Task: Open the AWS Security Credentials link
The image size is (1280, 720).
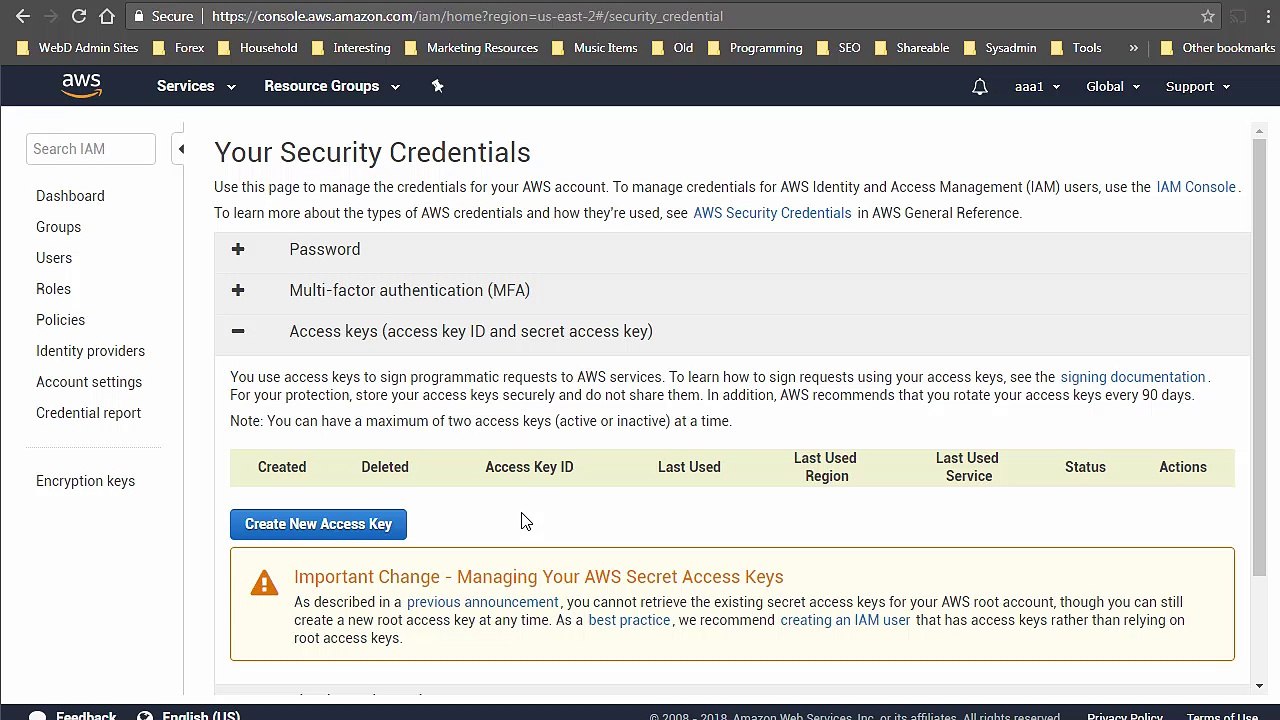Action: [x=772, y=213]
